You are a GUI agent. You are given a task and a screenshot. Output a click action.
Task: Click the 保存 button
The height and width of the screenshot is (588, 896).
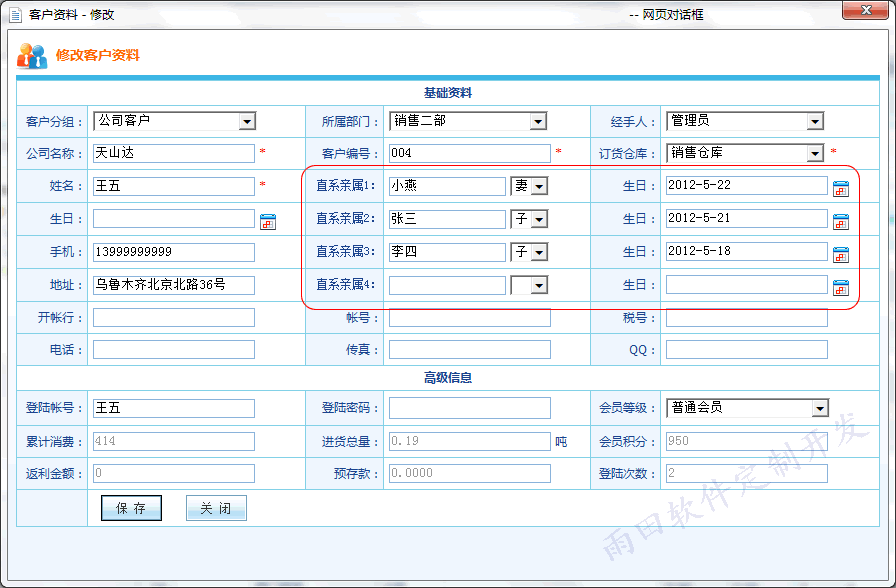point(131,508)
